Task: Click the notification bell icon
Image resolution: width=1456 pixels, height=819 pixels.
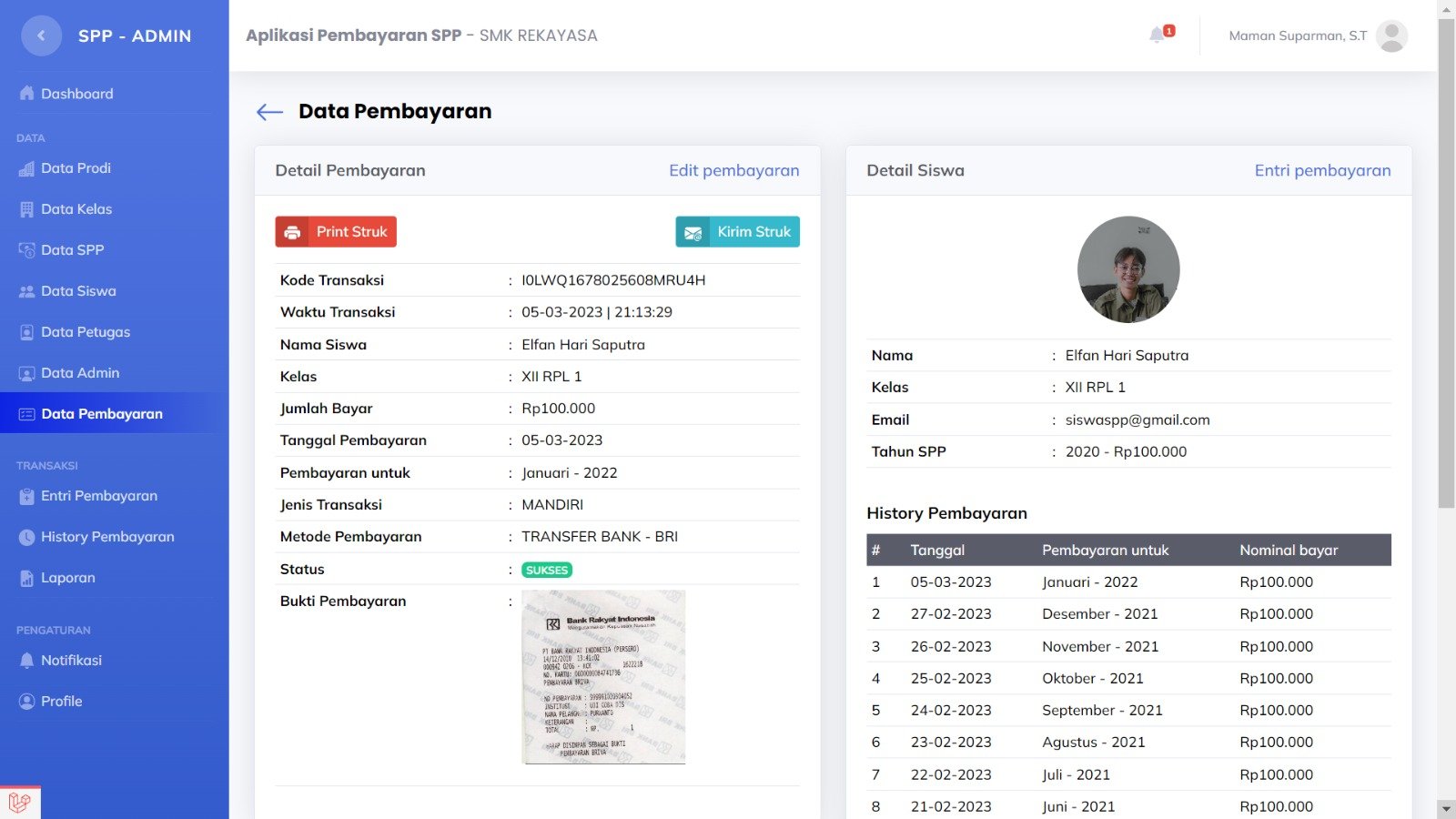Action: (1158, 35)
